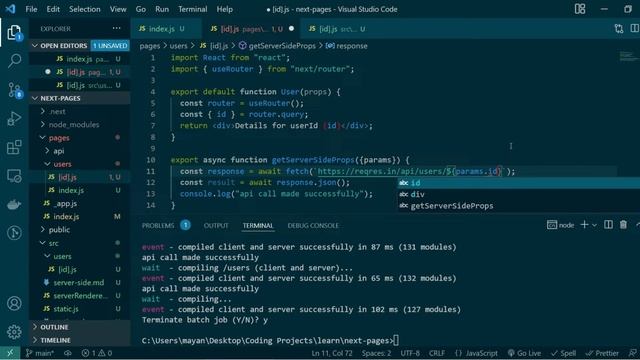Click the Explorer more actions ellipsis
640x360 pixels.
[x=116, y=28]
